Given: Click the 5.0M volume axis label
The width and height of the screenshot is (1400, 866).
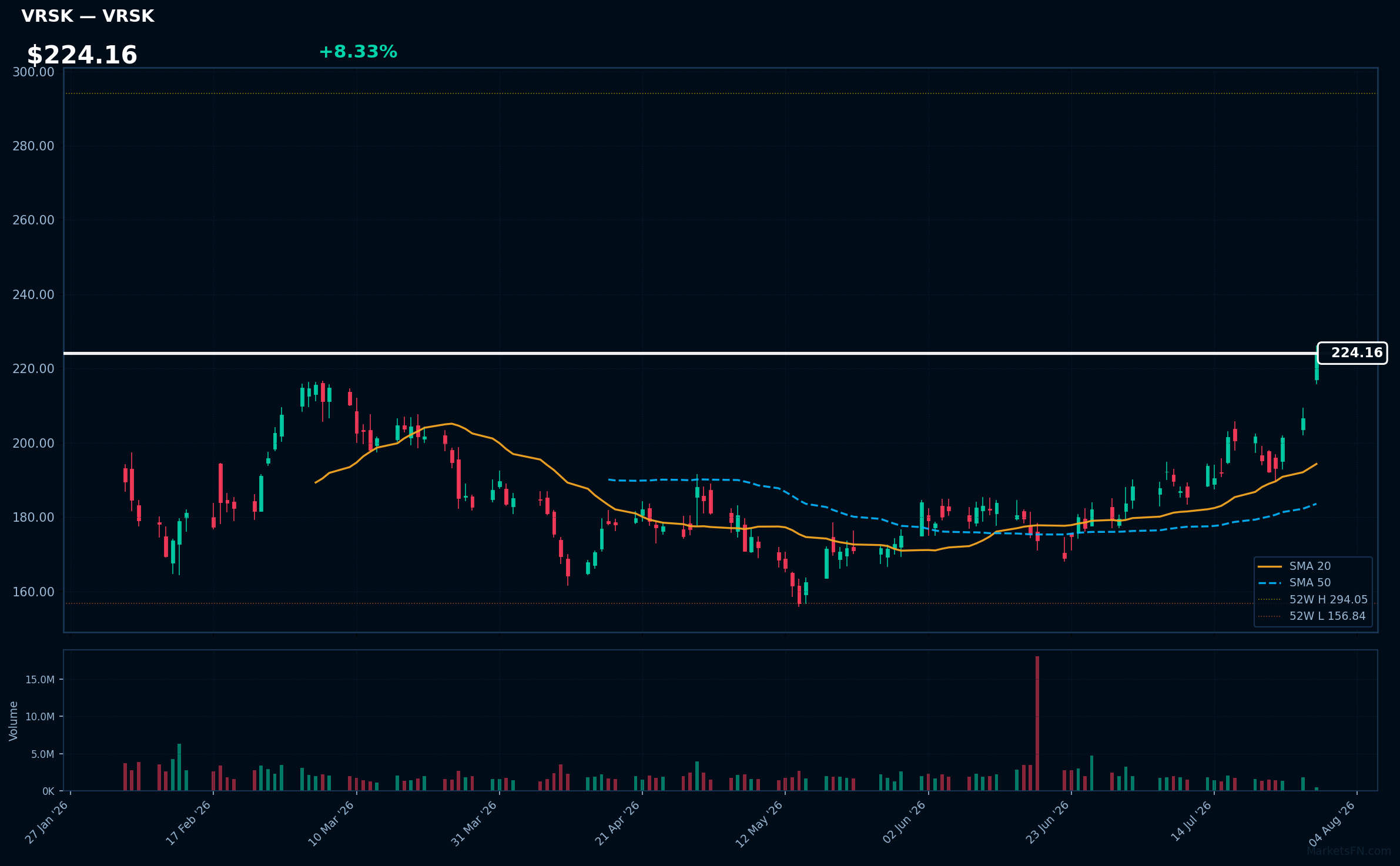Looking at the screenshot, I should pyautogui.click(x=43, y=754).
